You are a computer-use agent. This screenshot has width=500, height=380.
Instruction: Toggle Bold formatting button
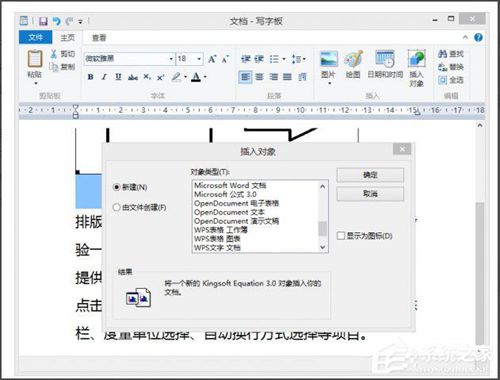tap(90, 77)
